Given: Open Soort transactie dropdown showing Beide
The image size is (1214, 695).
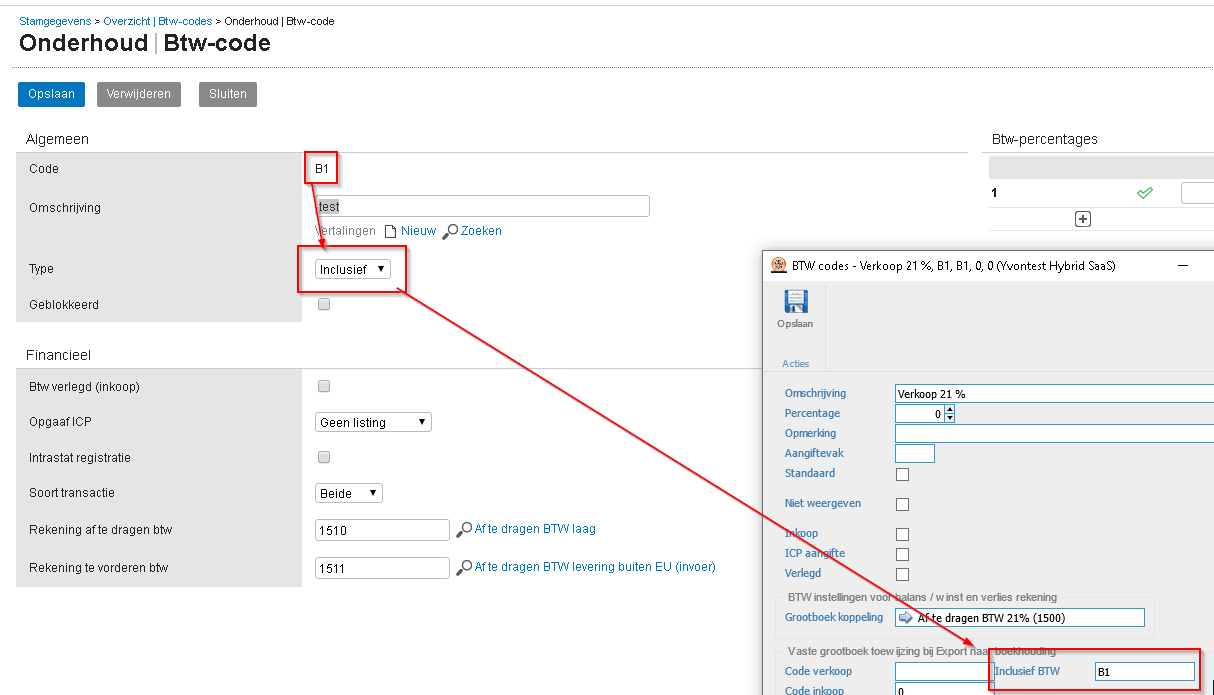Looking at the screenshot, I should tap(348, 494).
